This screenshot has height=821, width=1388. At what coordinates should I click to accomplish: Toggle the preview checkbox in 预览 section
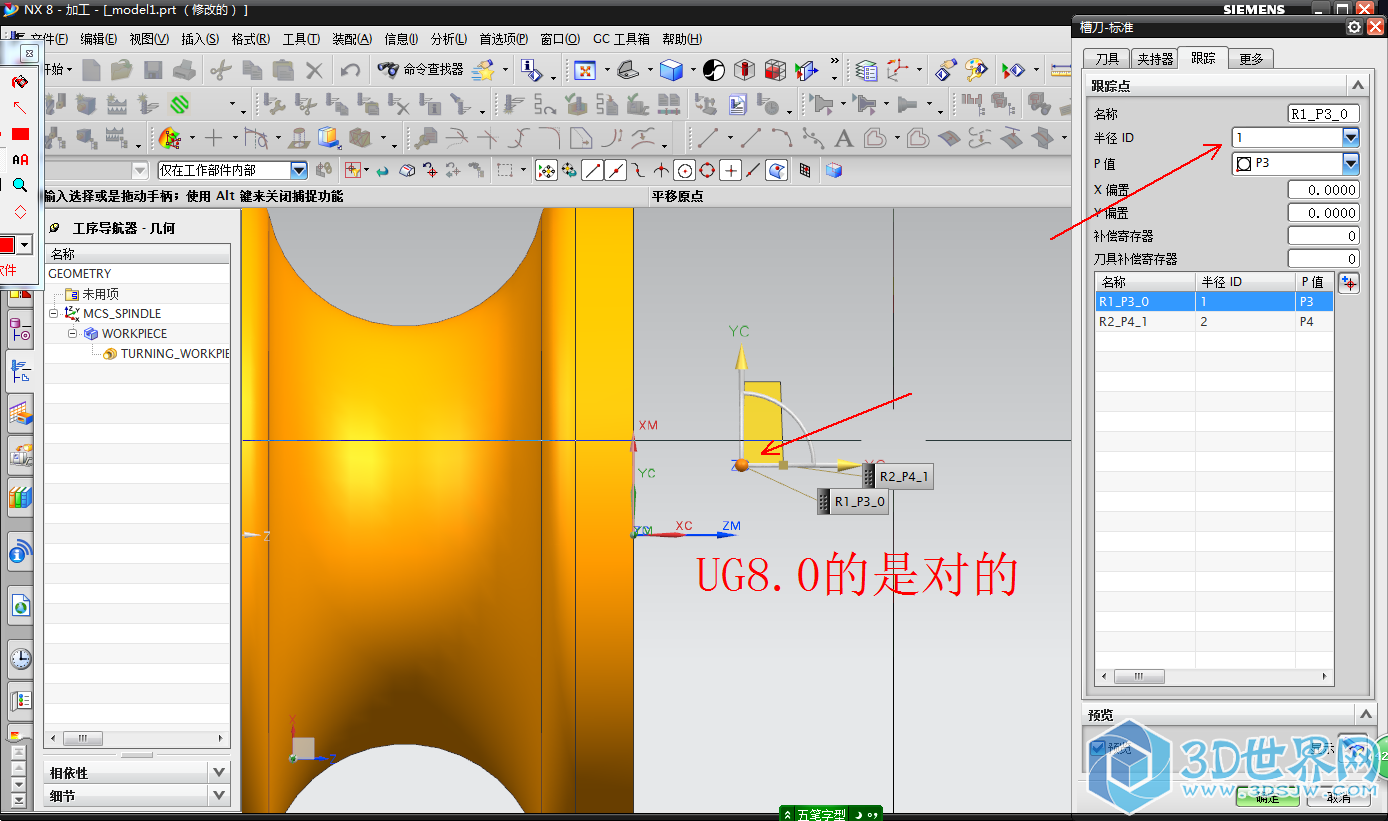pos(1098,748)
